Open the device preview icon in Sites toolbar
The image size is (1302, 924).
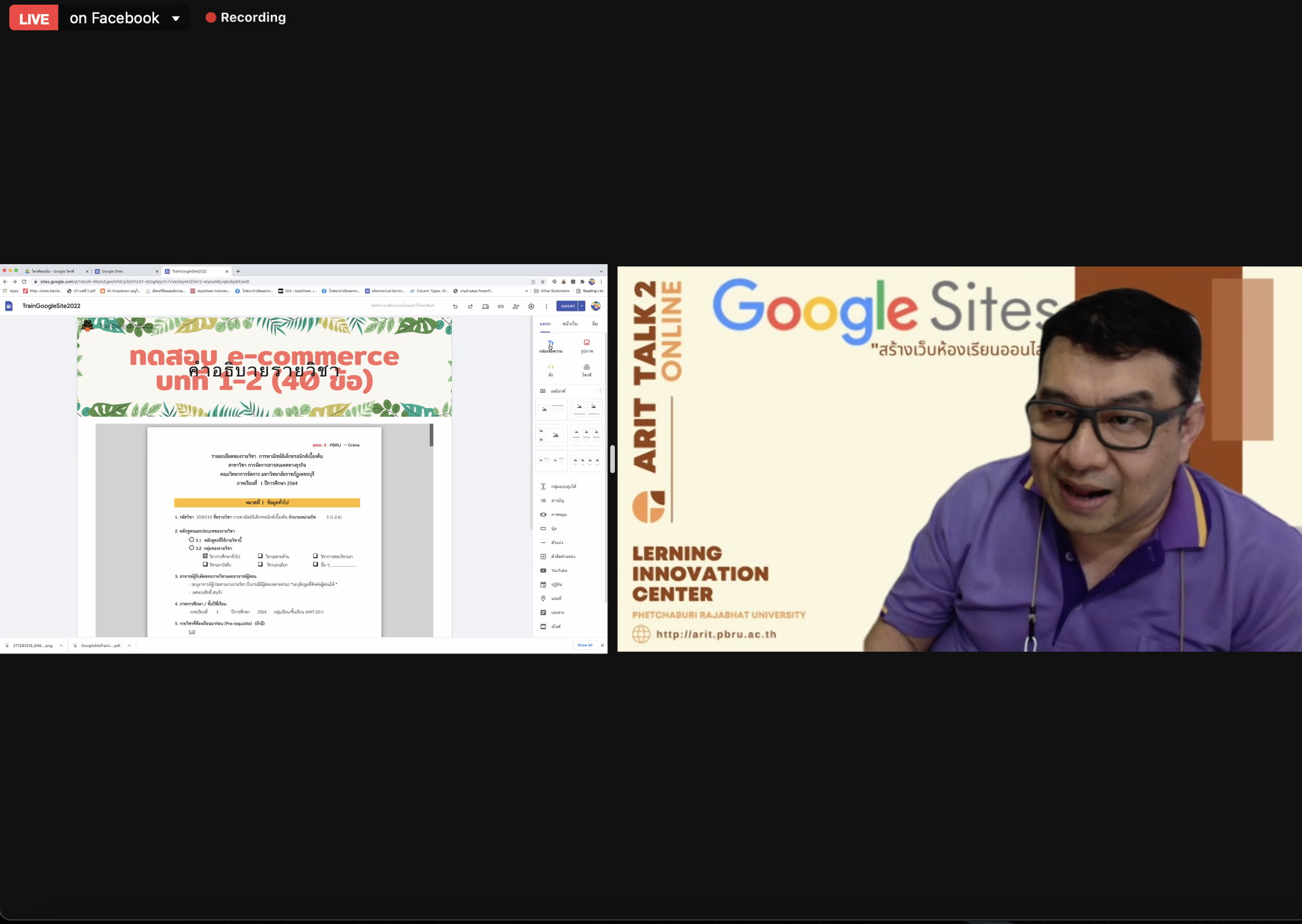point(486,306)
